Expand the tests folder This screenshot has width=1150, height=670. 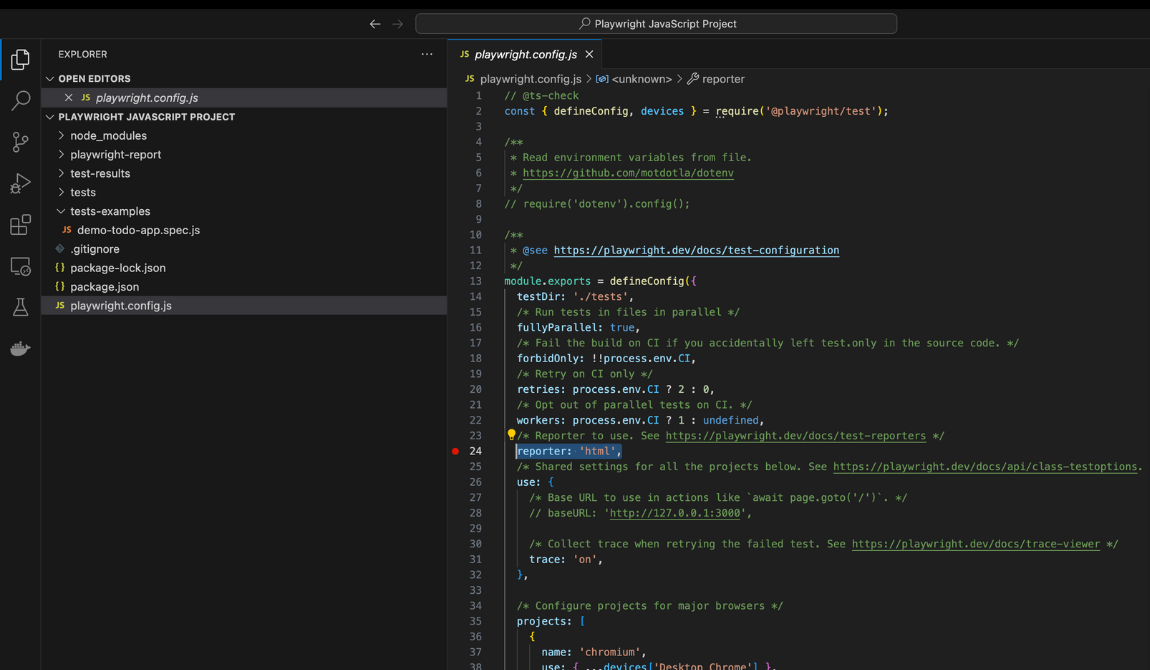(88, 192)
